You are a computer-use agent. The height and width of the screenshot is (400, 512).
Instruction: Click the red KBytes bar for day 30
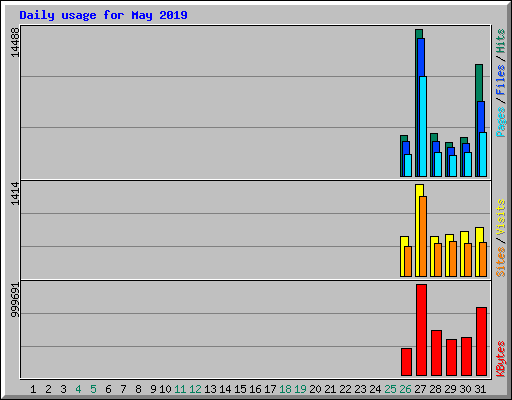point(466,356)
